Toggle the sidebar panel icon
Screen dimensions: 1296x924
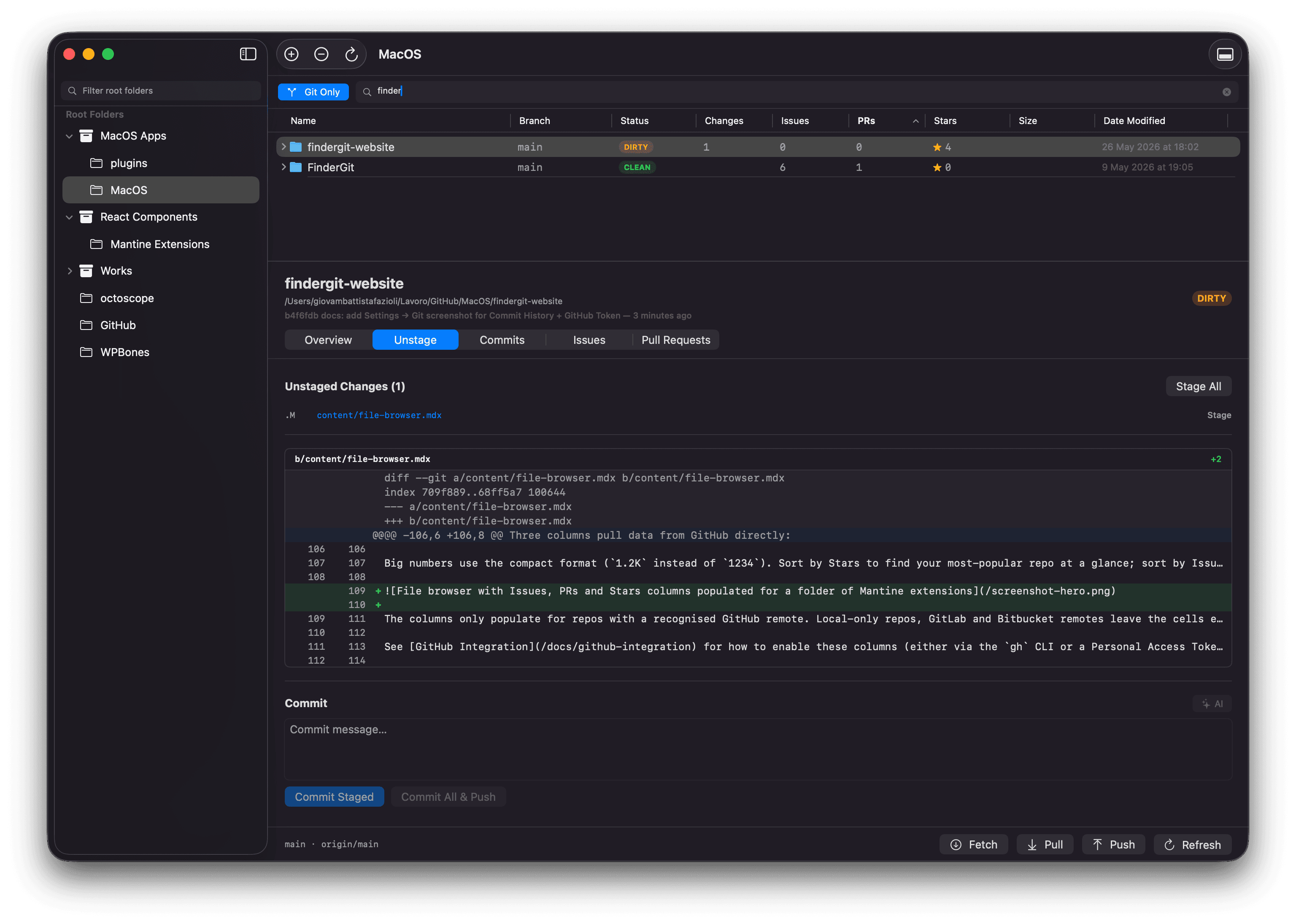tap(248, 54)
